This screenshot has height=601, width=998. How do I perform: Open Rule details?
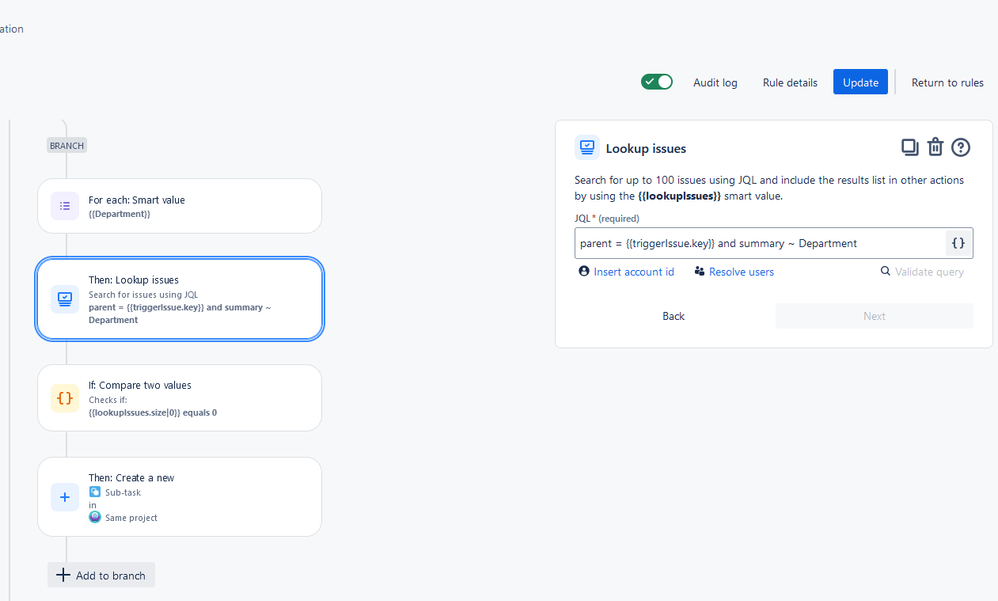tap(790, 83)
